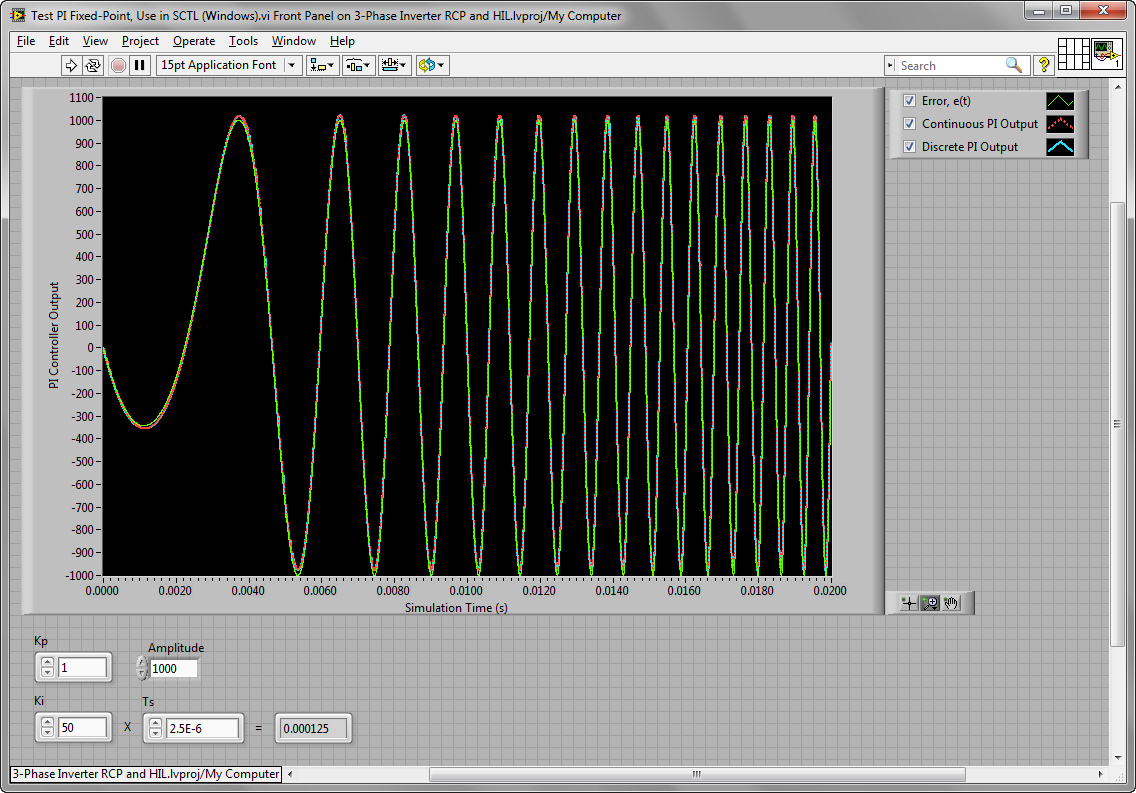Toggle the Error, e(t) plot checkbox
Screen dimensions: 1136x793
point(909,101)
